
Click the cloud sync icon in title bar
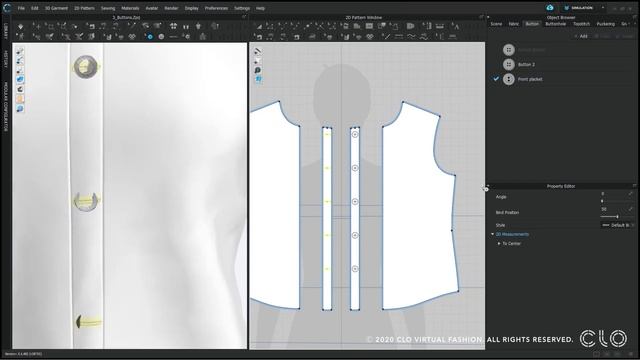point(550,8)
